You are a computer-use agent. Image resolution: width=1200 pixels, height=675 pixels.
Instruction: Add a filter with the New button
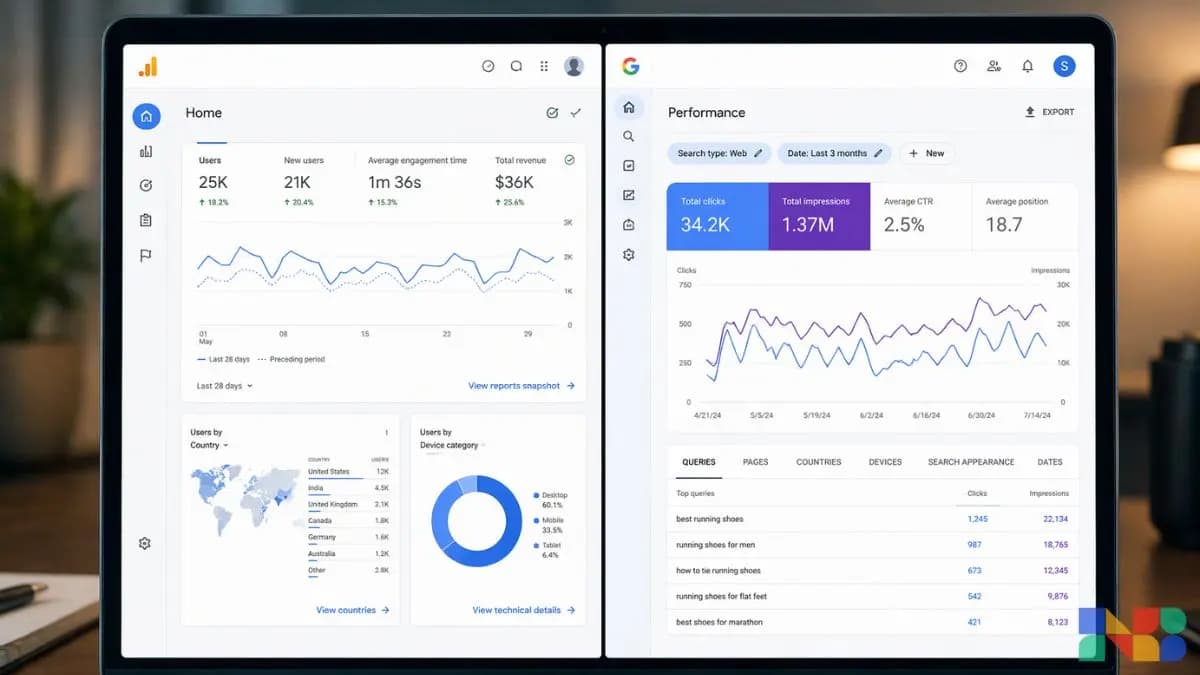926,153
